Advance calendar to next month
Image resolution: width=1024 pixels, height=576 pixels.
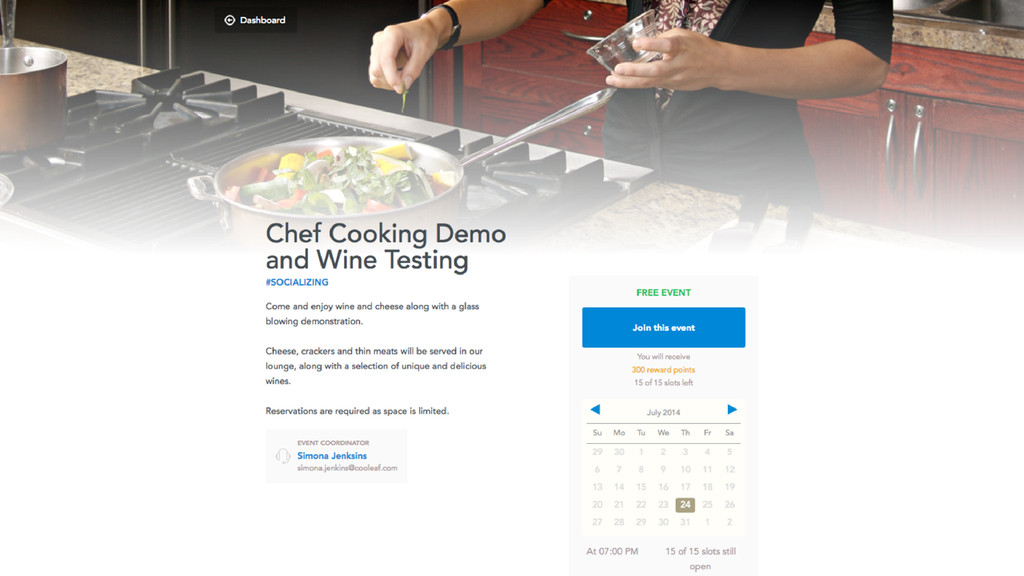pos(732,409)
